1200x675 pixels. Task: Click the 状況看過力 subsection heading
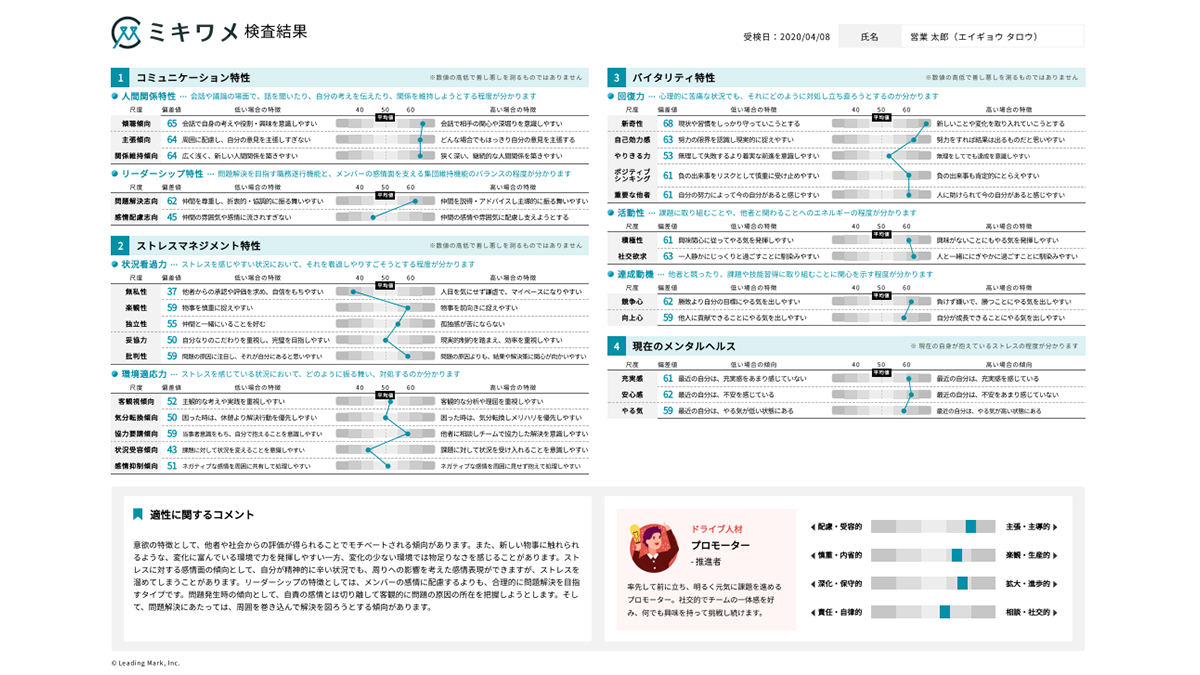[144, 265]
